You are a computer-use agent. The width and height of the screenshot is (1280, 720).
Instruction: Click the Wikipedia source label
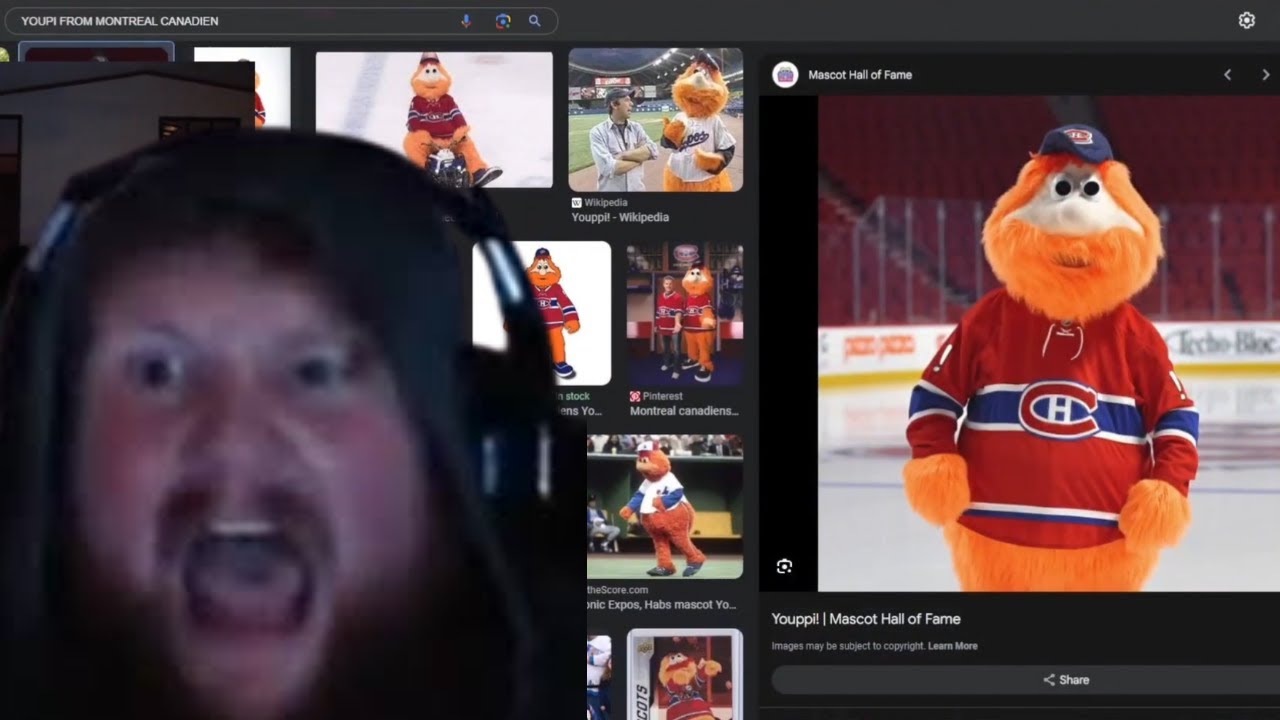(x=607, y=203)
